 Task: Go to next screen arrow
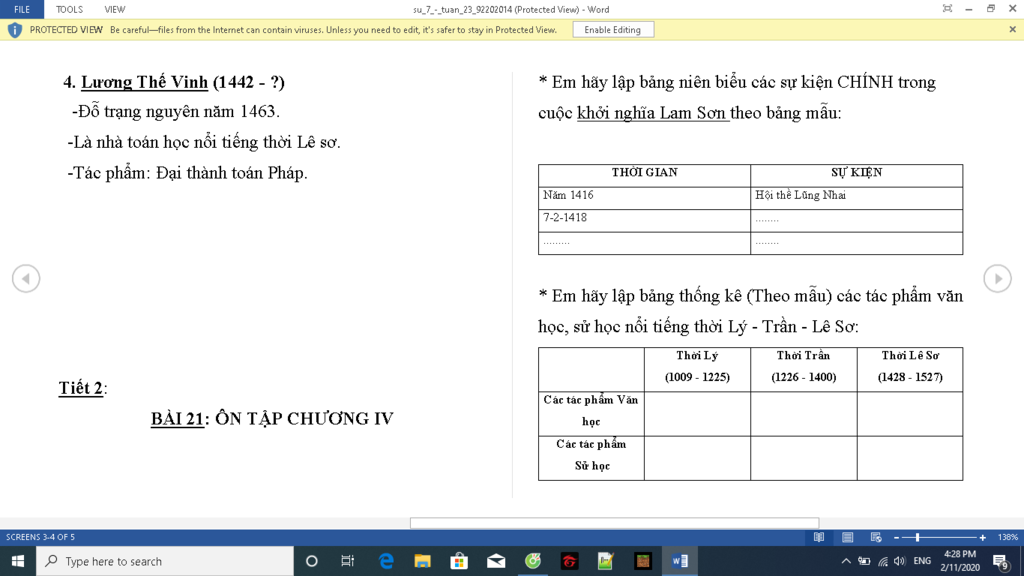tap(997, 279)
